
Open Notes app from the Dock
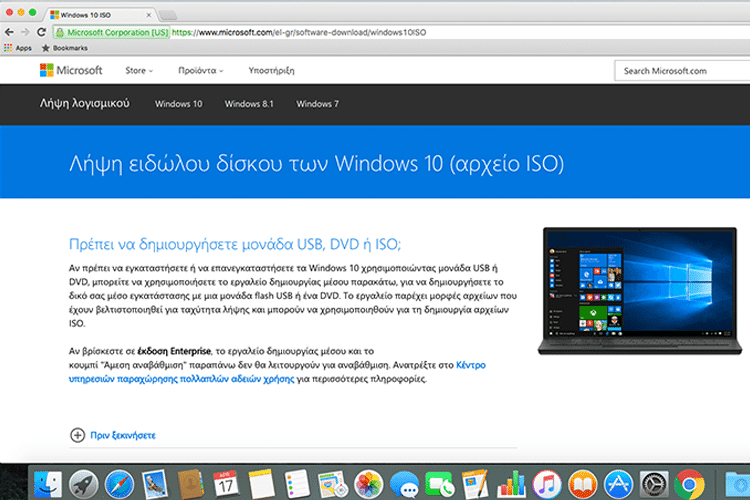261,484
